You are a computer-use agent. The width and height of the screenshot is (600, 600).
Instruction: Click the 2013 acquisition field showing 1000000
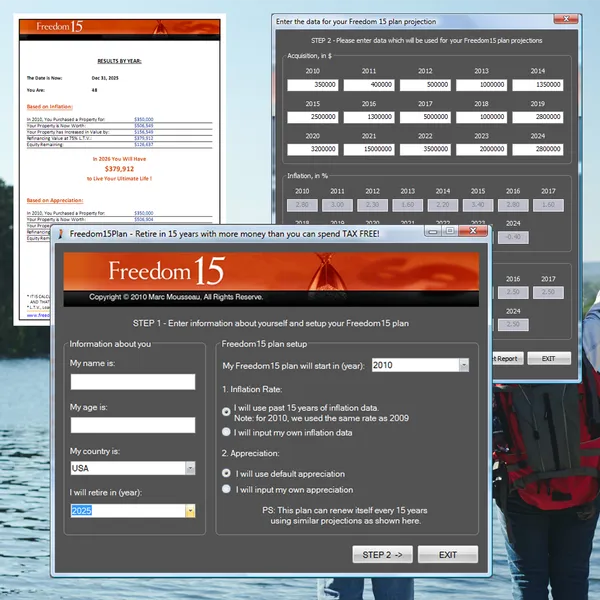click(481, 85)
